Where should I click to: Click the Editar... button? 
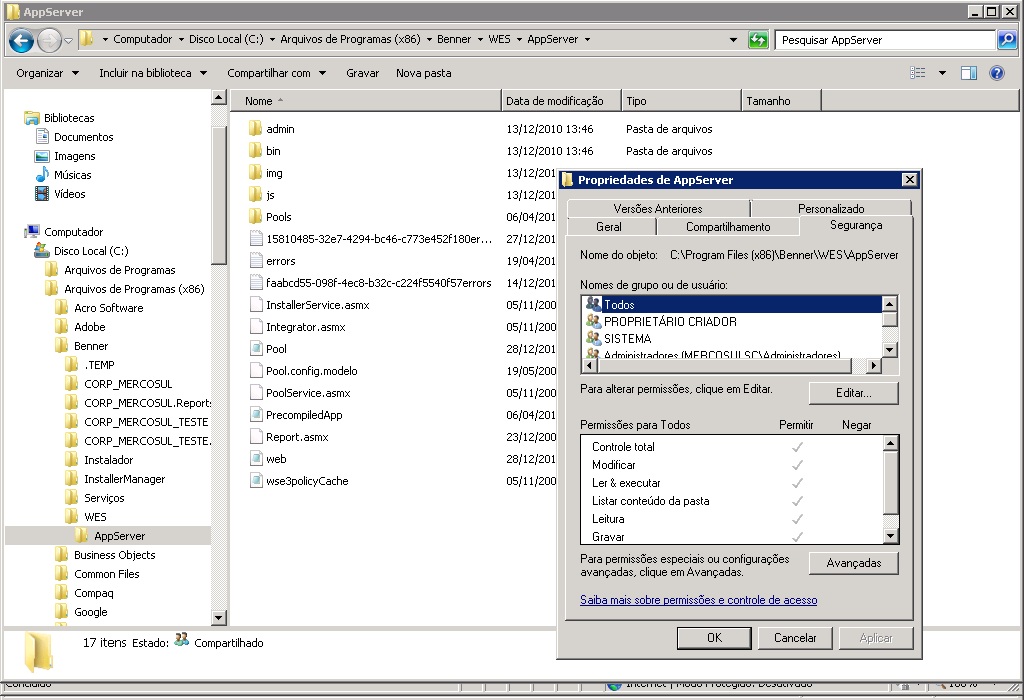coord(853,393)
